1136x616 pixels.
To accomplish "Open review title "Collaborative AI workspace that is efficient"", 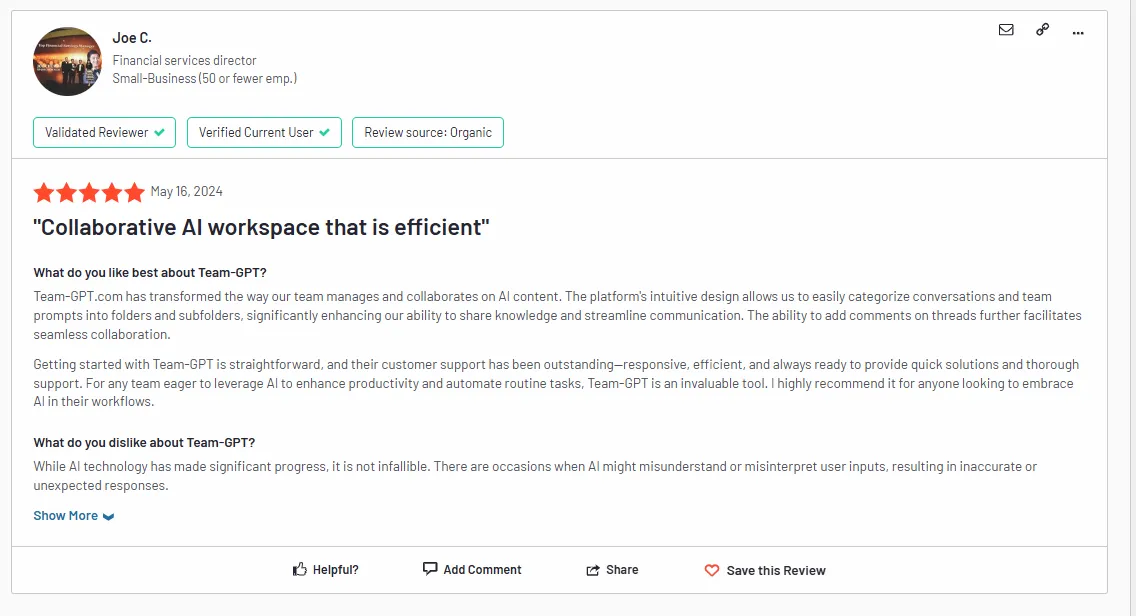I will (262, 228).
